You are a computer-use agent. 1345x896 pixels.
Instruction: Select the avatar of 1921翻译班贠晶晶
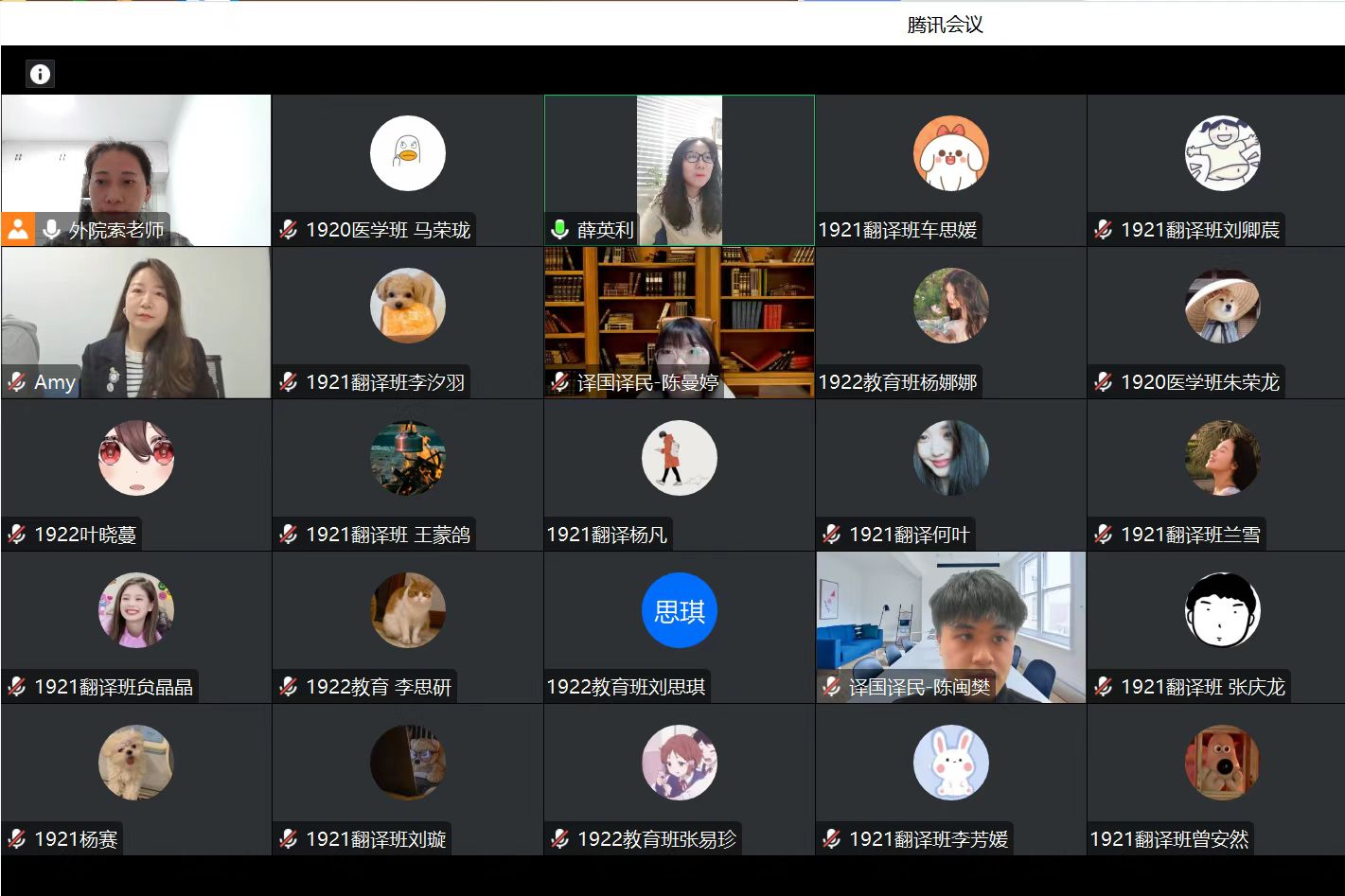point(136,610)
